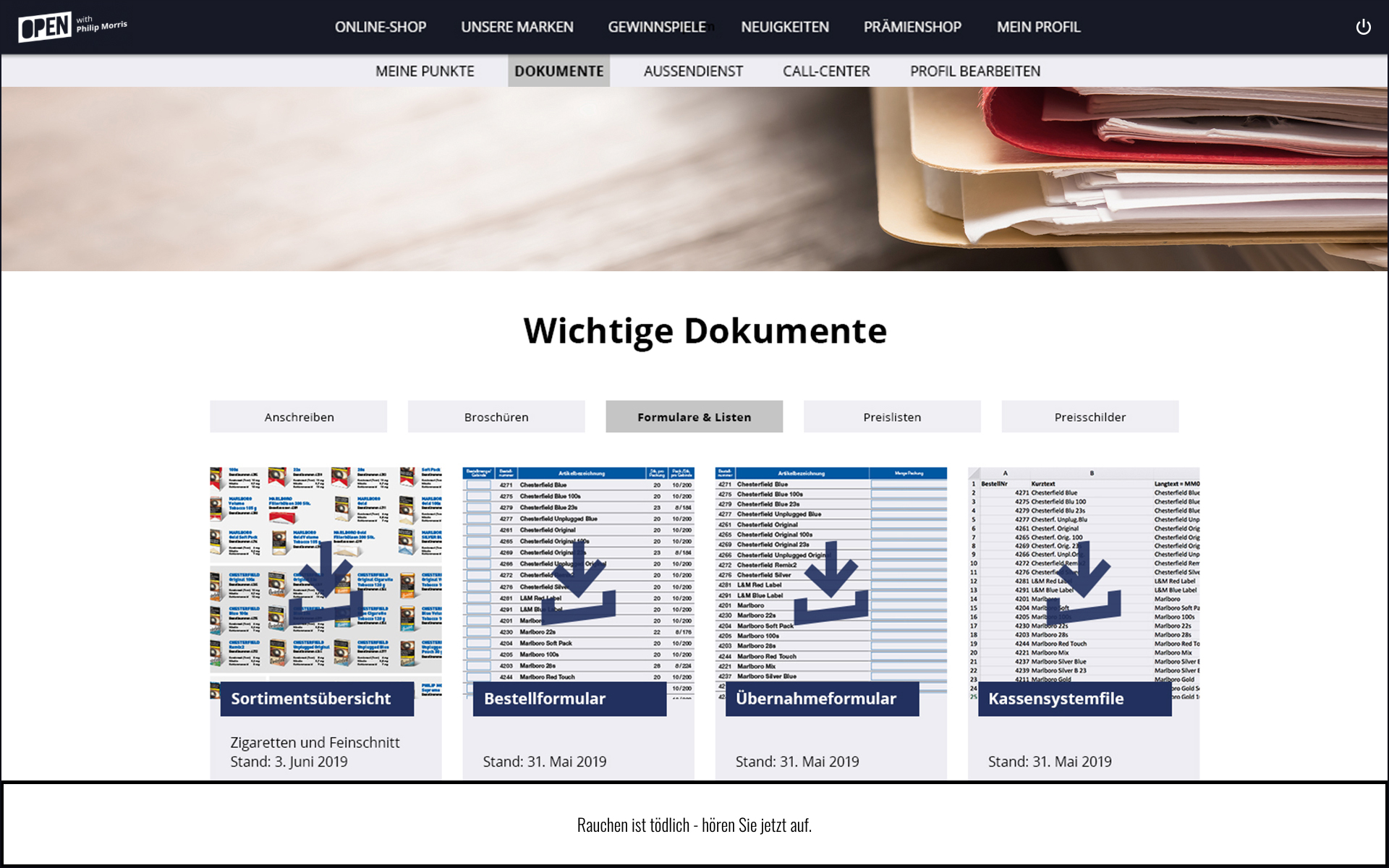1389x868 pixels.
Task: Click the OPEN with Philip Morris logo
Action: click(72, 27)
